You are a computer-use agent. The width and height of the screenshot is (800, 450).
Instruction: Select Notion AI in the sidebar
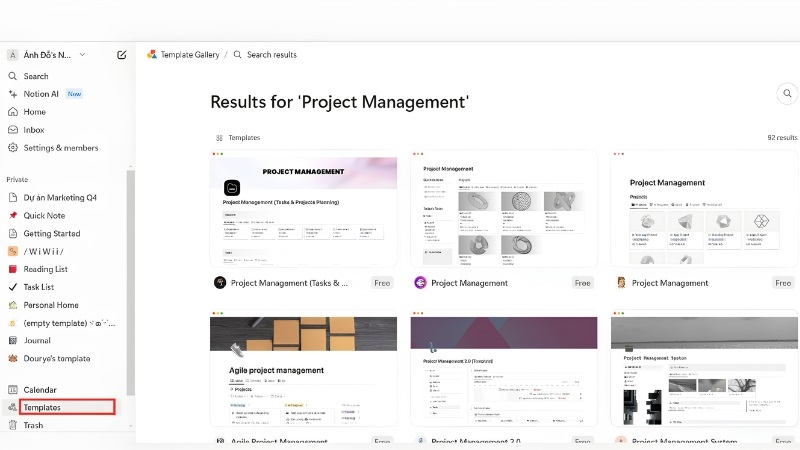(x=41, y=94)
